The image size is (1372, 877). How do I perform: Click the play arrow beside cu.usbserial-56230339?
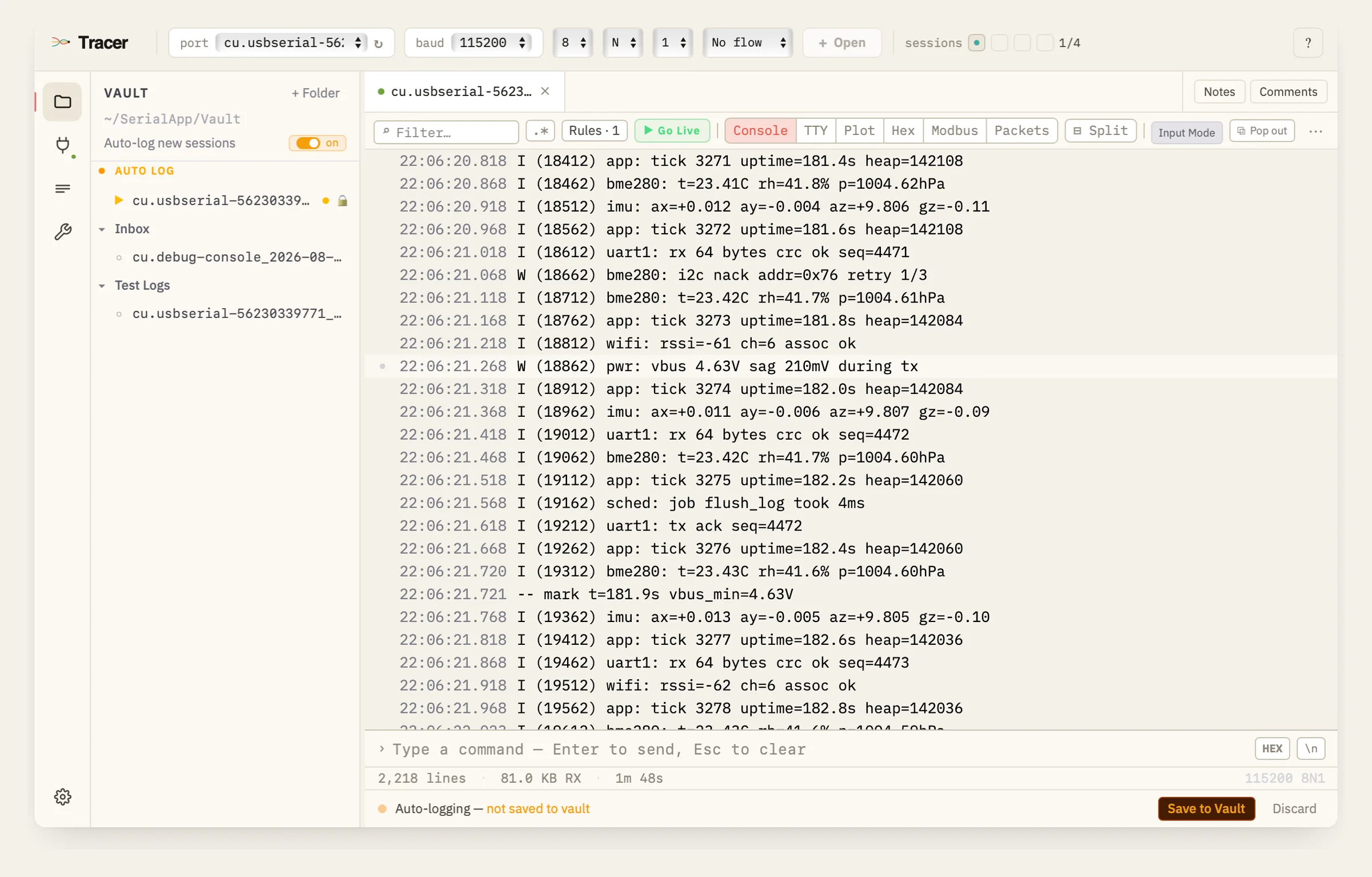[119, 200]
